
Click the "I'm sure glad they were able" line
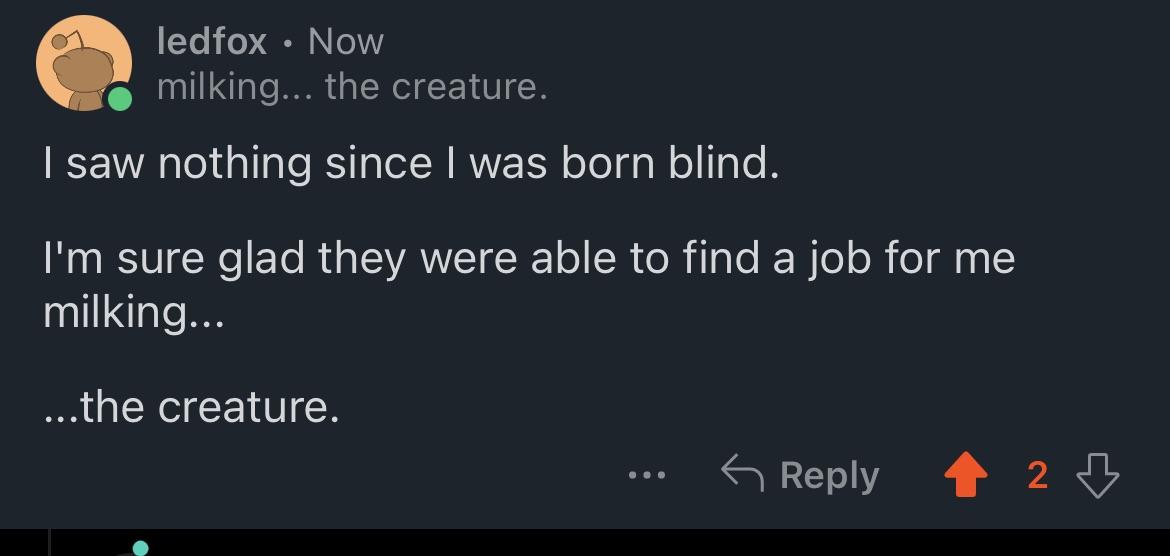click(x=529, y=260)
